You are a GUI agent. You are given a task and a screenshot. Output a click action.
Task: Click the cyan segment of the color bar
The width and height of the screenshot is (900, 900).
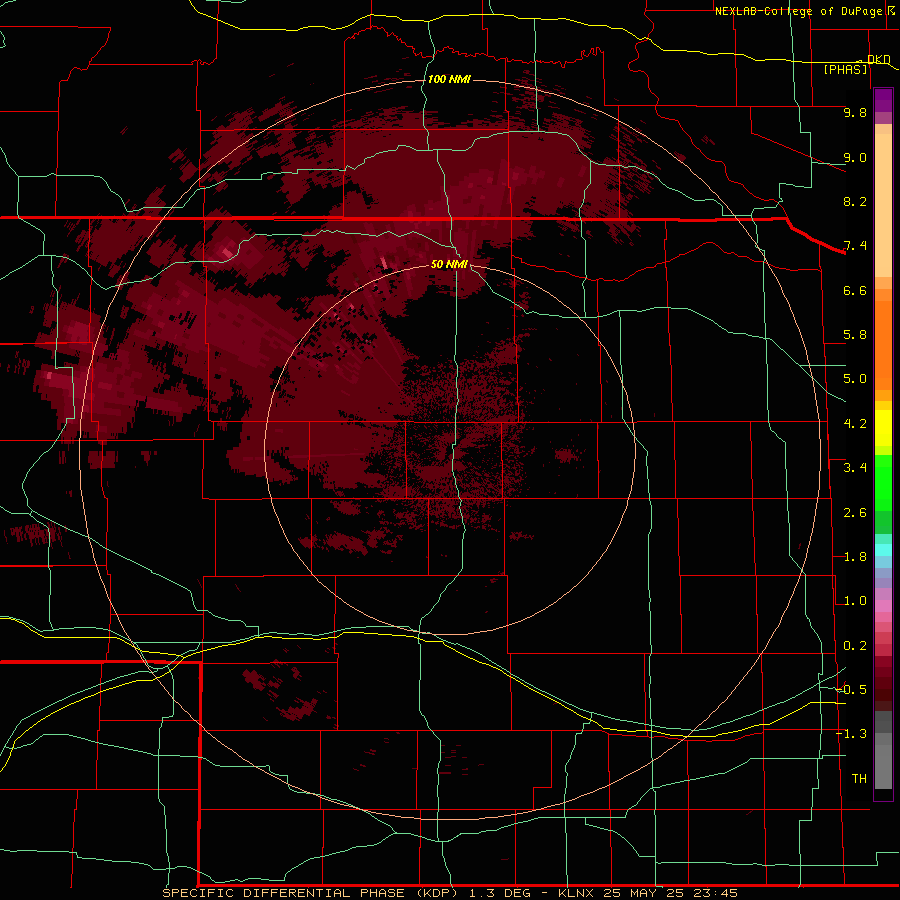(x=883, y=550)
